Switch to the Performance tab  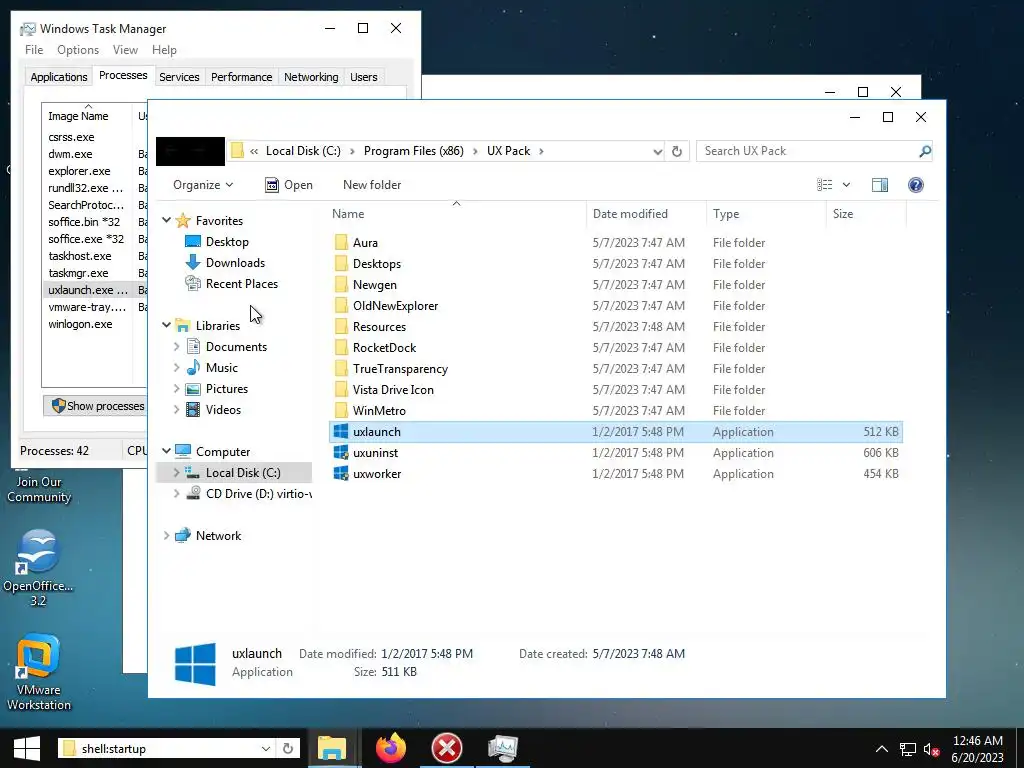[242, 77]
